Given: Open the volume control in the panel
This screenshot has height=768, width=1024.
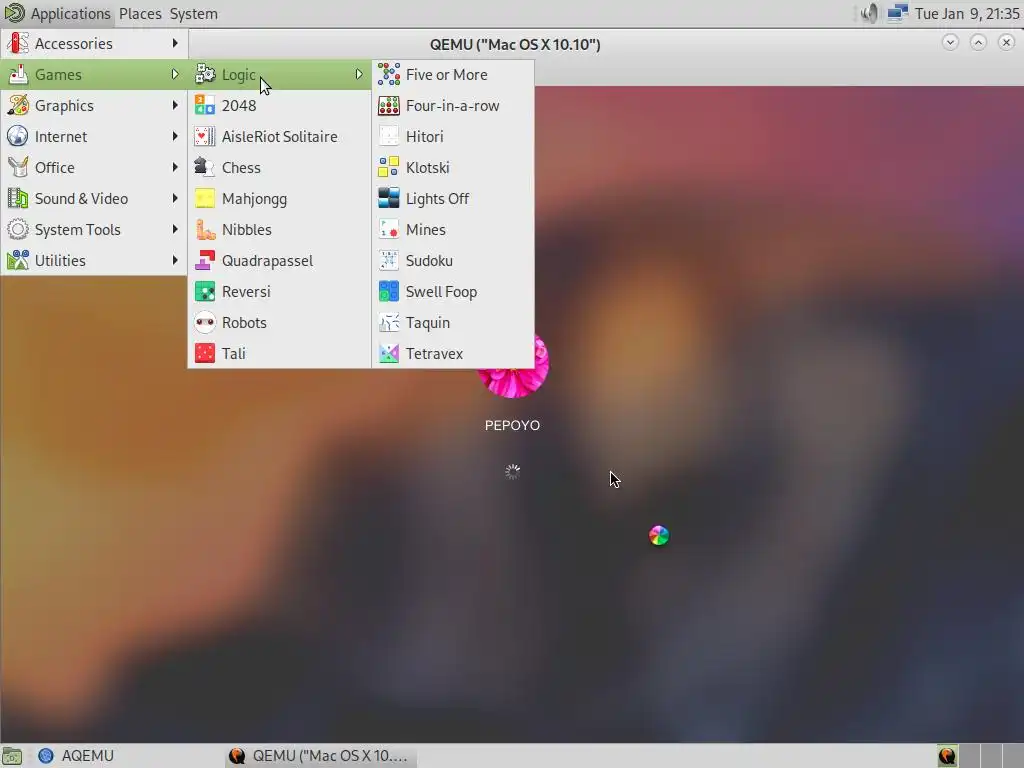Looking at the screenshot, I should tap(869, 13).
